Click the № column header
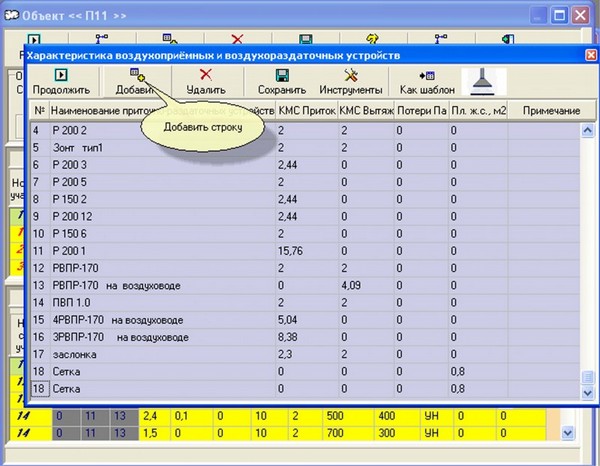Screen dimensions: 600x466 [39, 111]
